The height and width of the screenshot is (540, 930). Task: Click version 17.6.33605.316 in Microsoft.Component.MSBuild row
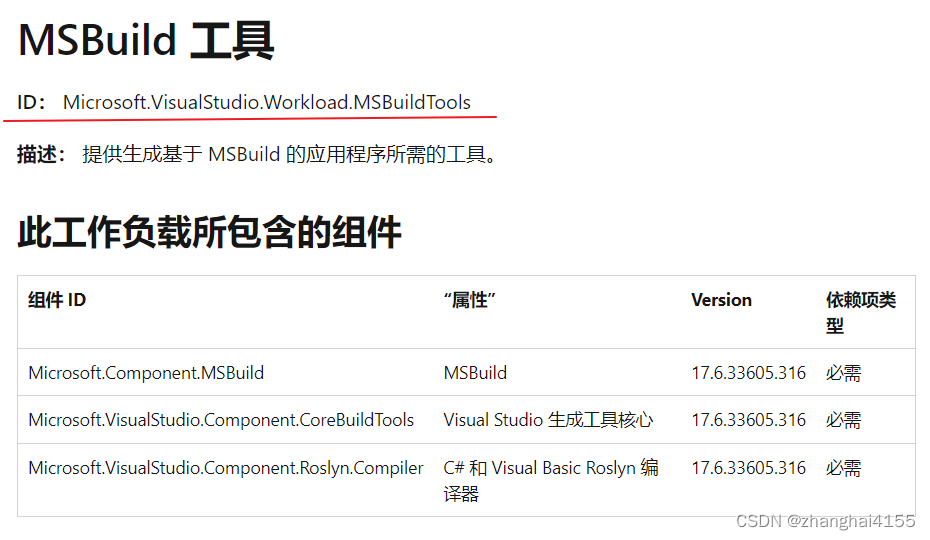tap(749, 373)
